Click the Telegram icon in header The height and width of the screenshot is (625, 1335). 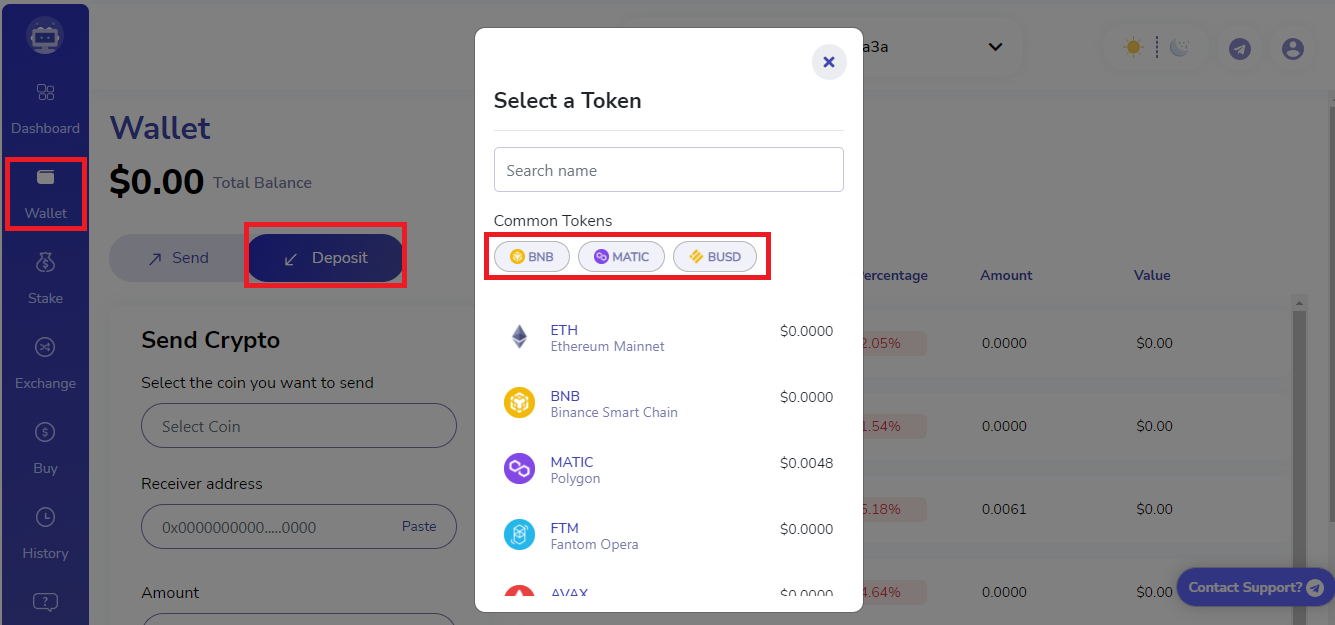pyautogui.click(x=1240, y=48)
